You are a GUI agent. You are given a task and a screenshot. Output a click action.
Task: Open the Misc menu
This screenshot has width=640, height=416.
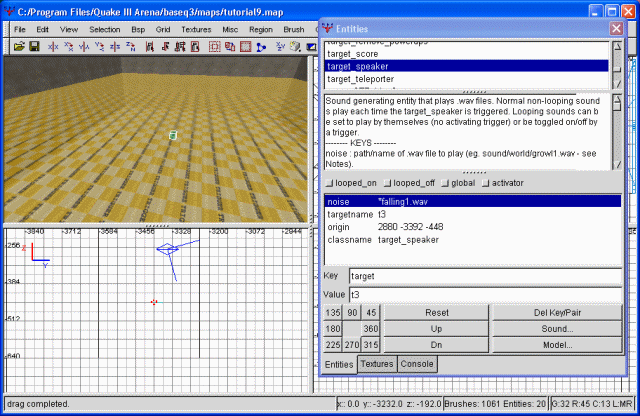[230, 29]
